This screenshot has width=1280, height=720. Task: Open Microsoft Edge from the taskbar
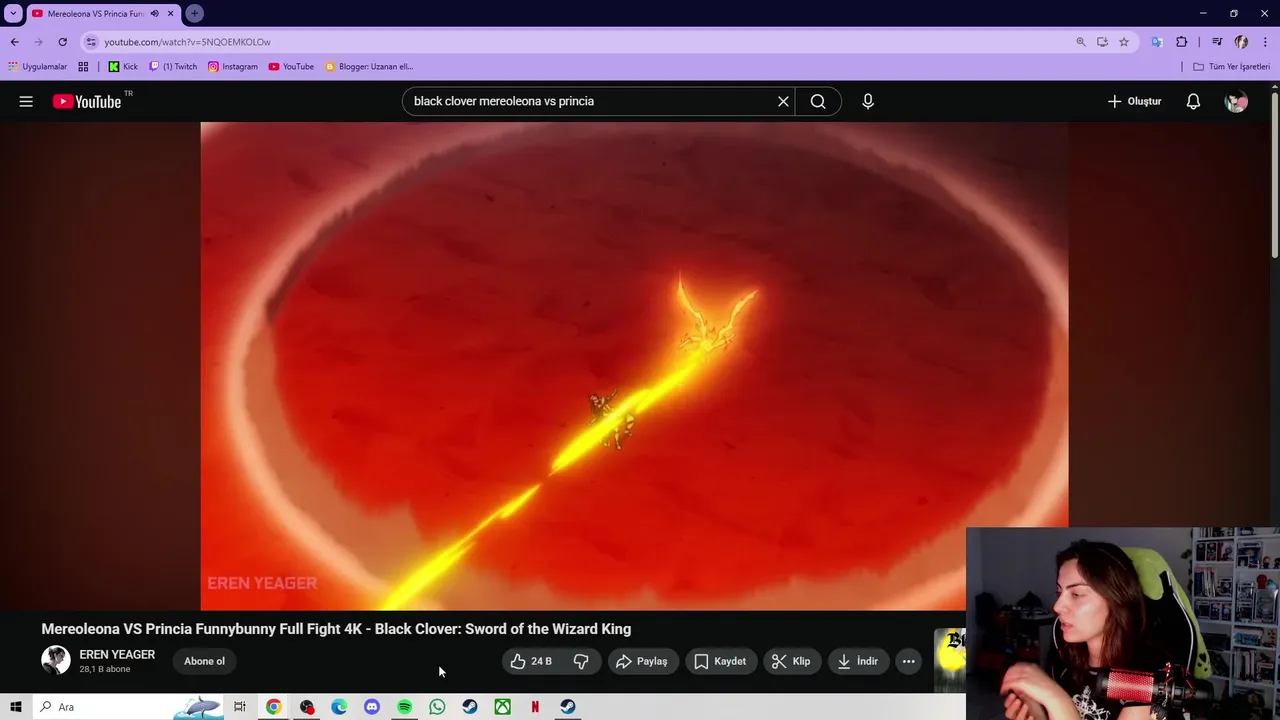339,707
